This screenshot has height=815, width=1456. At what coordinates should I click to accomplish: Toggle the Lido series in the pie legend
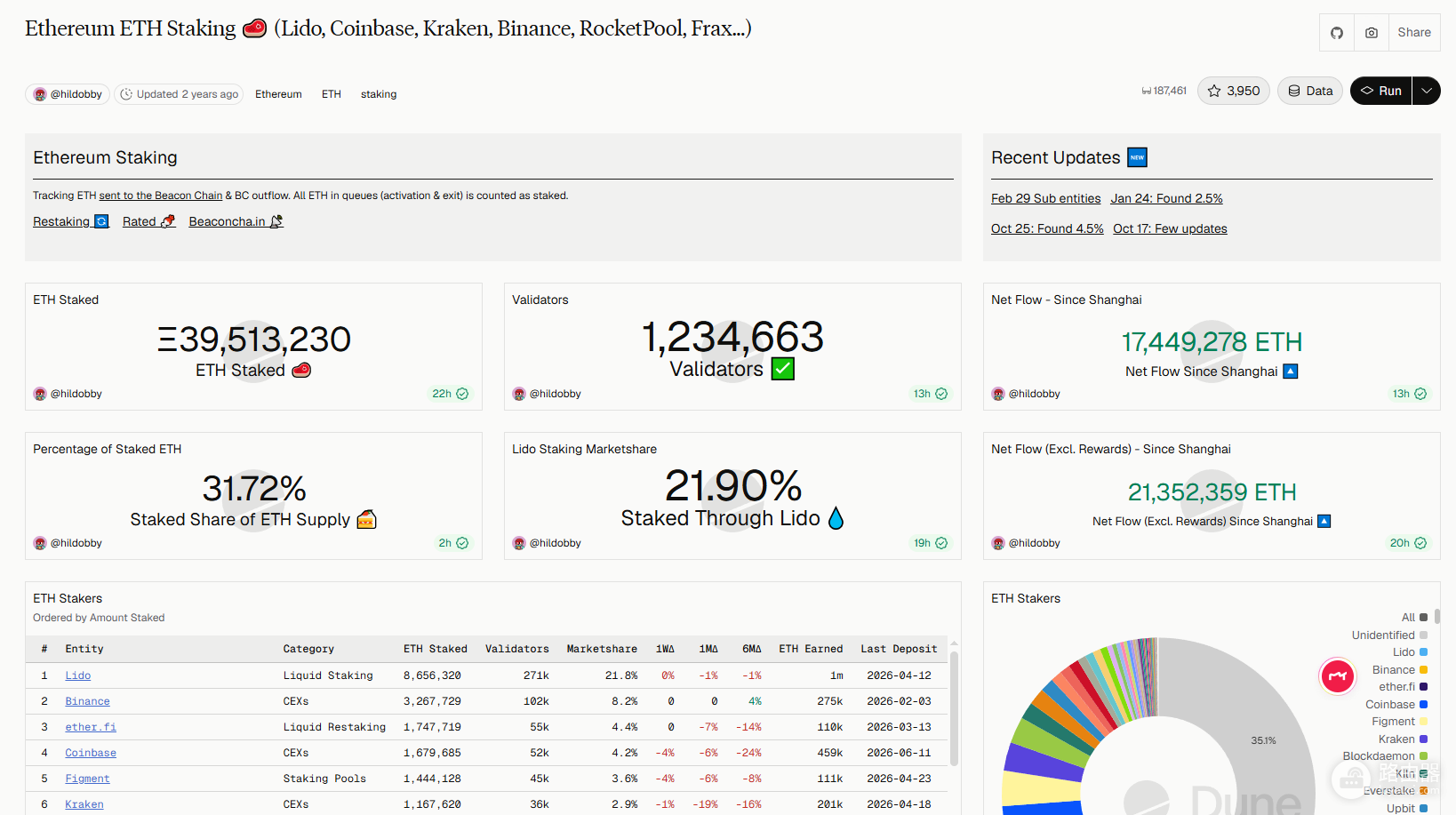(1410, 652)
